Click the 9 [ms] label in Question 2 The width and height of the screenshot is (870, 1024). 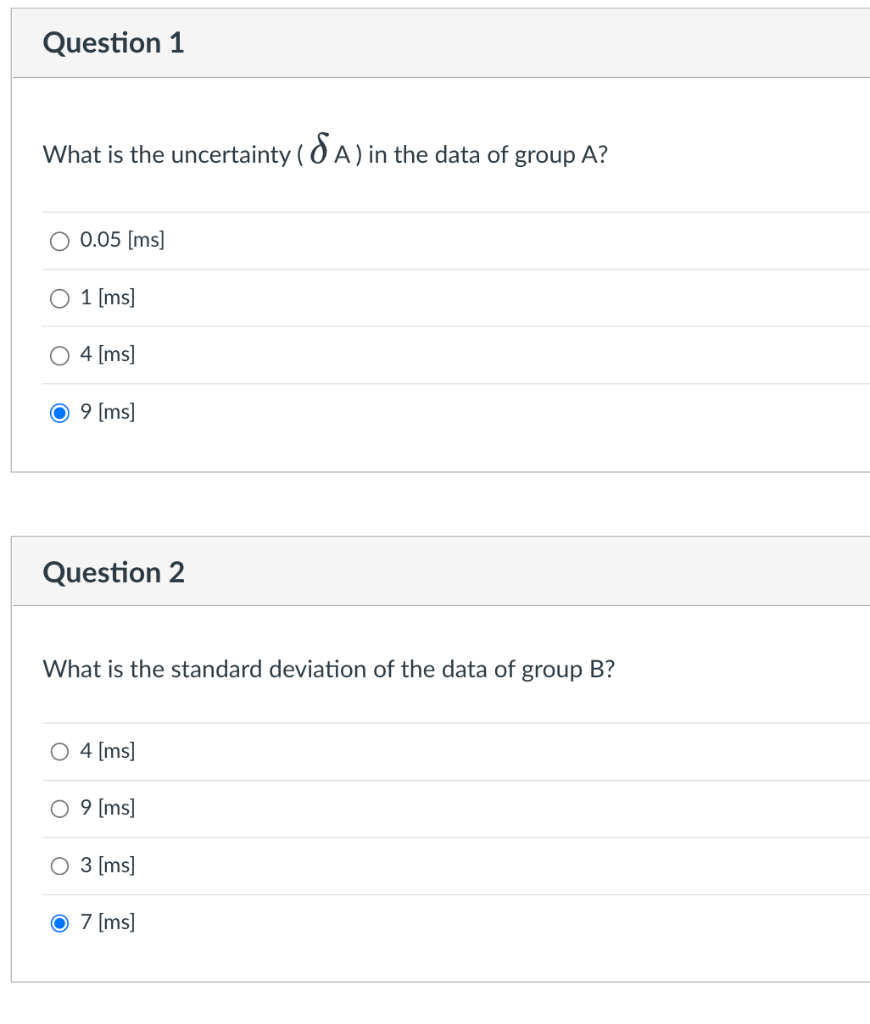click(108, 809)
